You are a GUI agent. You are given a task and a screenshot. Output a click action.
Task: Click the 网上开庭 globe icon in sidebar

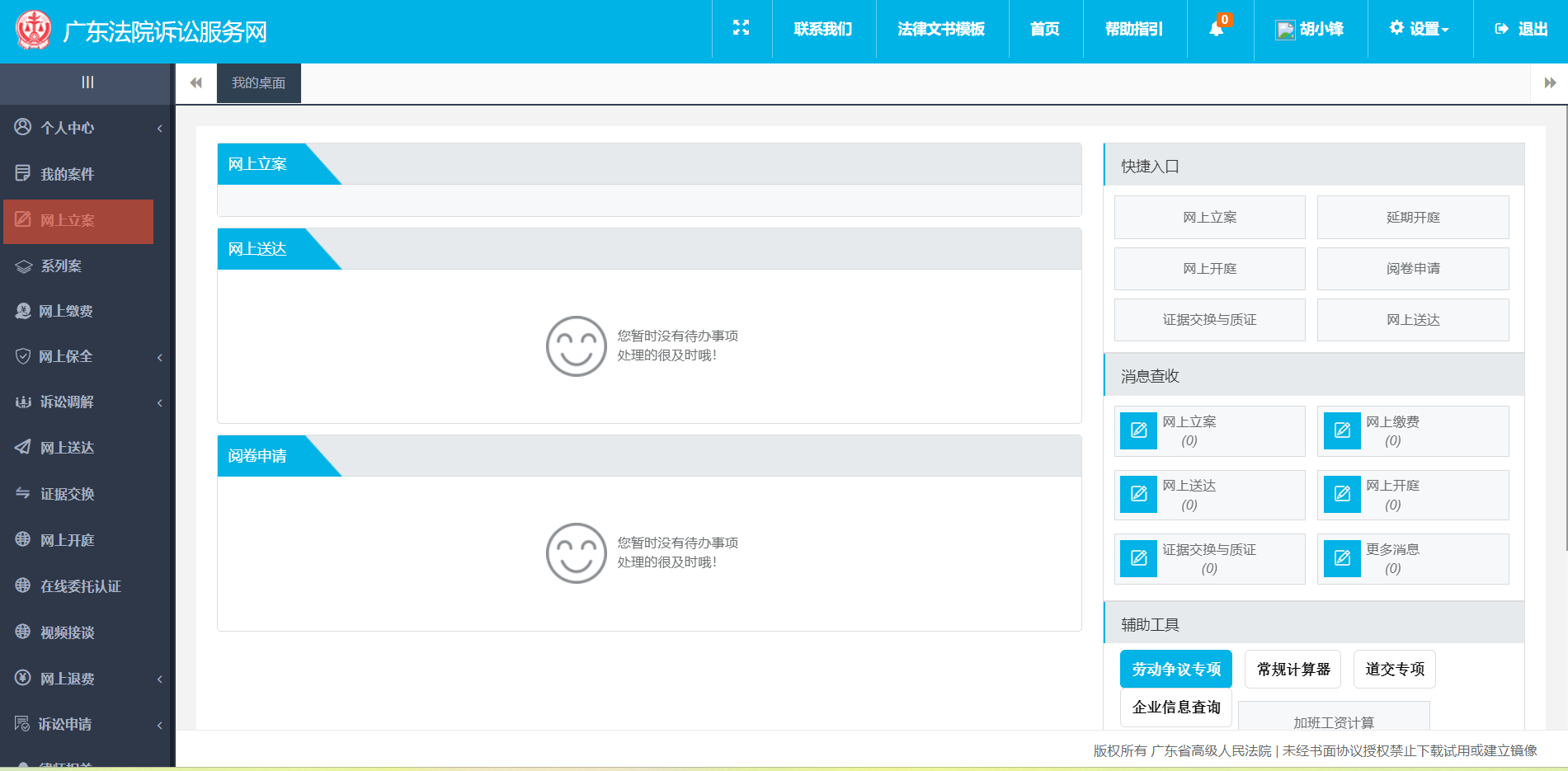tap(23, 539)
